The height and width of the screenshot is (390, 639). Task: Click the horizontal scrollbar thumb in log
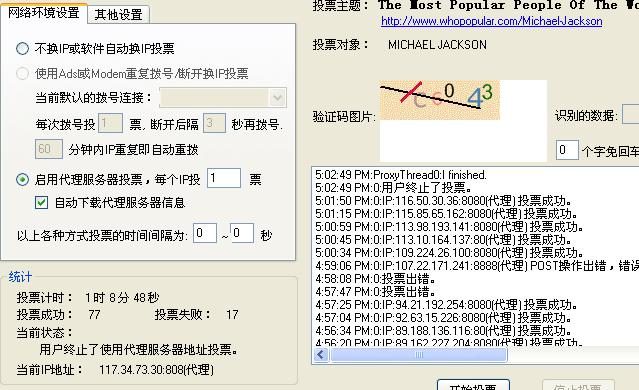pyautogui.click(x=419, y=355)
